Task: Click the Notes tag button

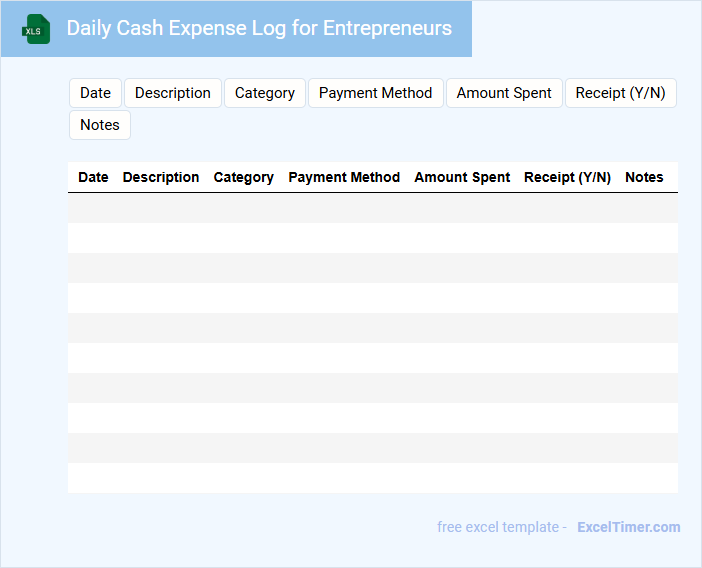Action: click(100, 125)
